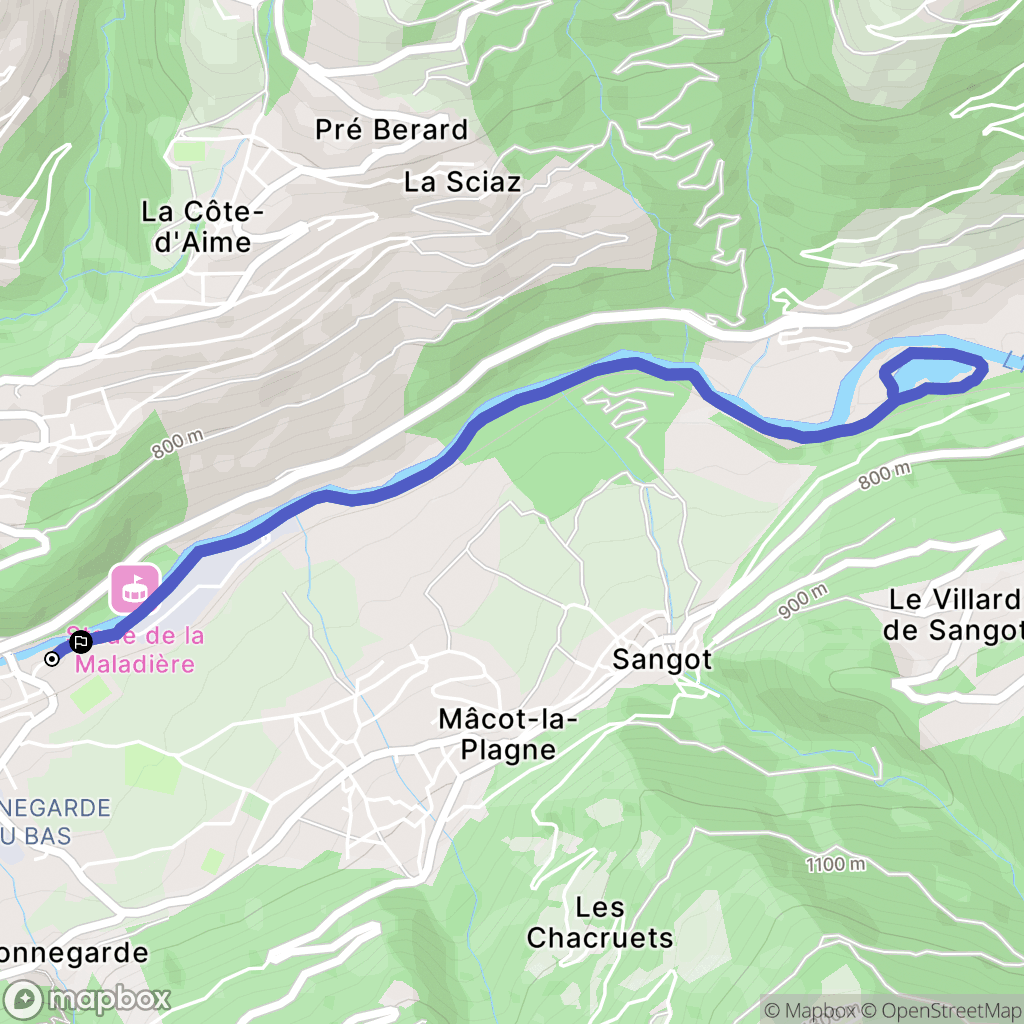Click the Mâcot-la-Plagne town label
Screen dimensions: 1024x1024
(508, 734)
